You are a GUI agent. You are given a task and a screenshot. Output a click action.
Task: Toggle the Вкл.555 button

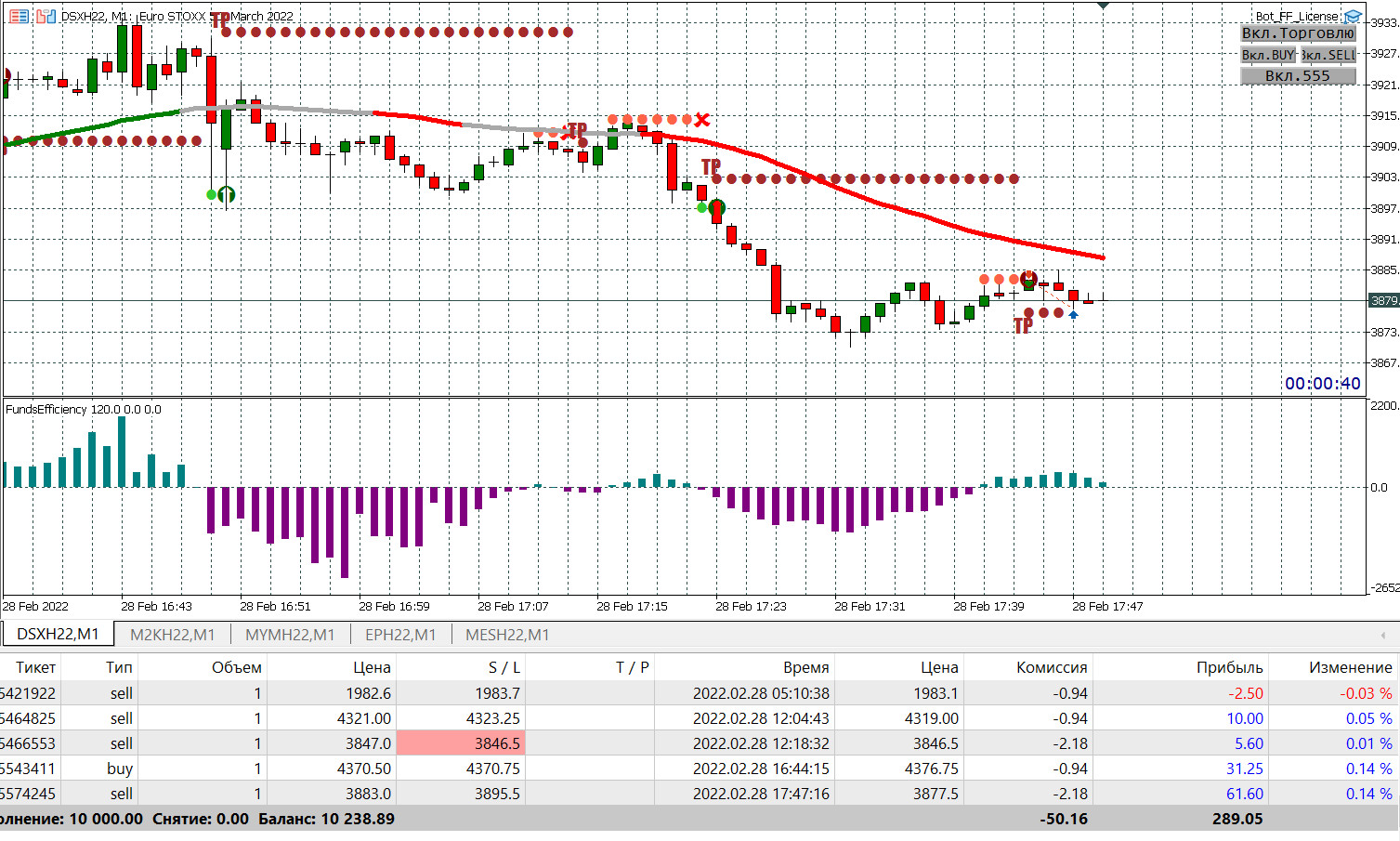(x=1298, y=76)
